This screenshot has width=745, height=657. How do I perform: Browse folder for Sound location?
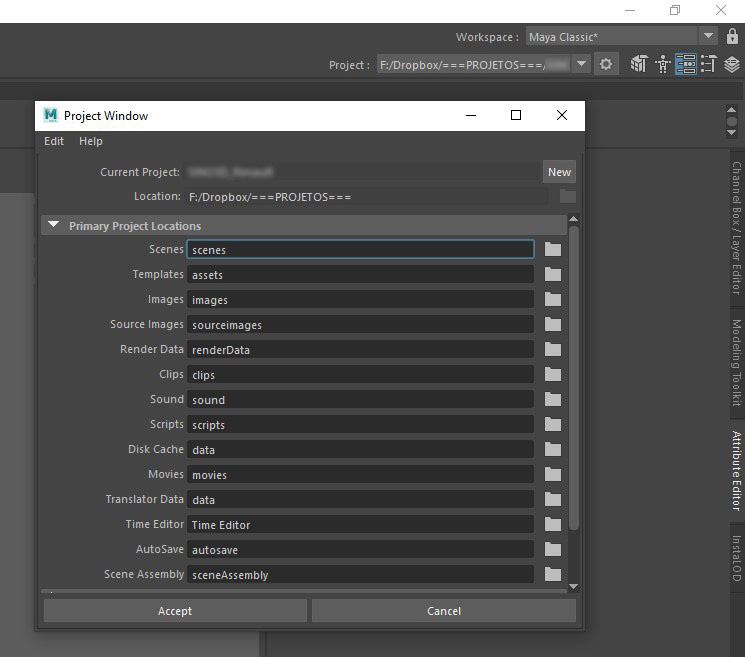coord(553,400)
